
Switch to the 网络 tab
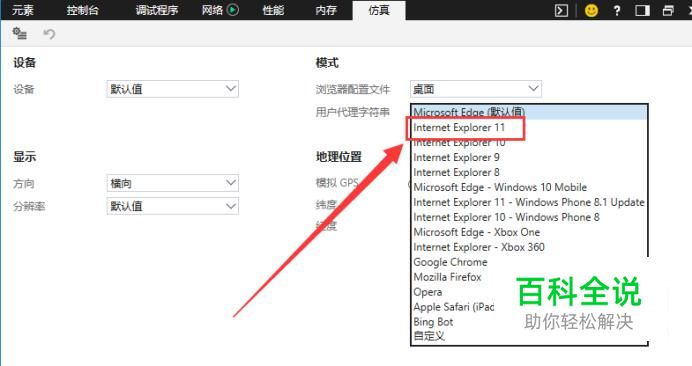click(x=212, y=10)
